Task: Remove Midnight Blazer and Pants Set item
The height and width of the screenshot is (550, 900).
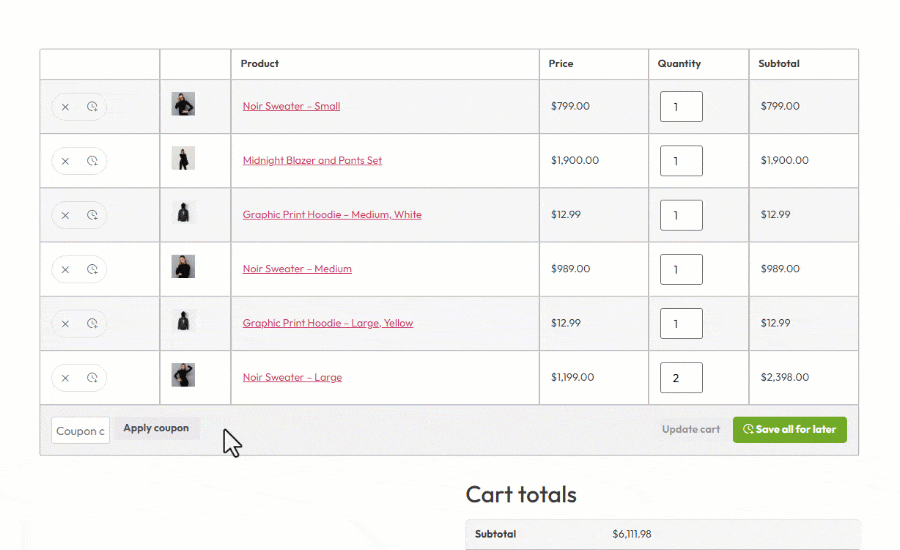Action: [65, 160]
